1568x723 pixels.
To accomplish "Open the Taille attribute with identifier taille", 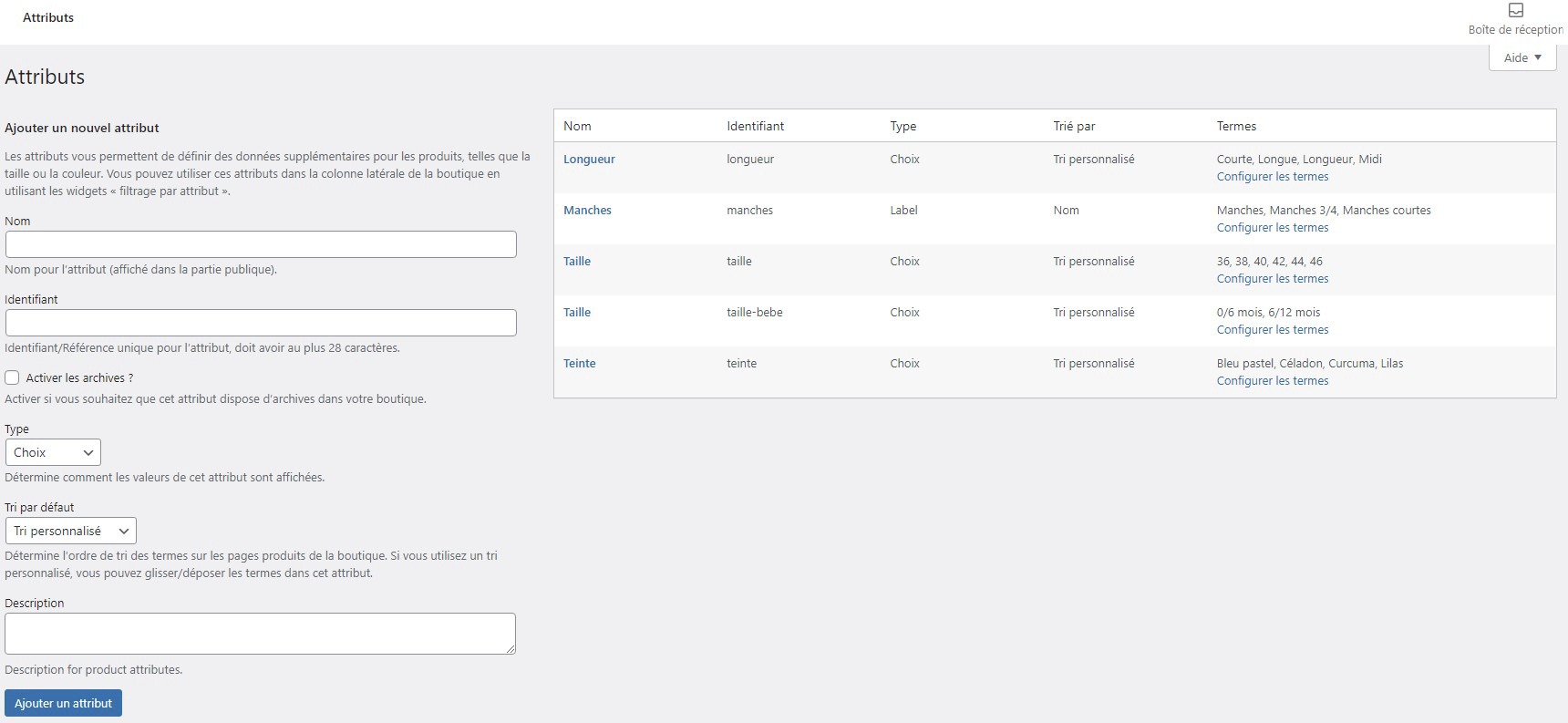I will (577, 261).
